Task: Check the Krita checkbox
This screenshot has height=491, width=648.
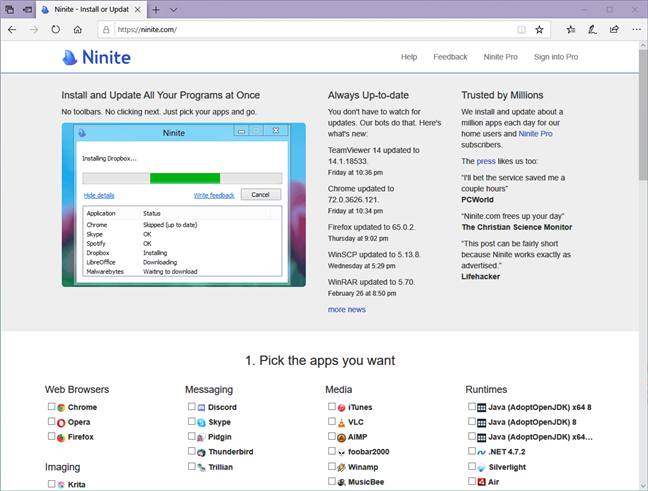Action: (x=51, y=484)
